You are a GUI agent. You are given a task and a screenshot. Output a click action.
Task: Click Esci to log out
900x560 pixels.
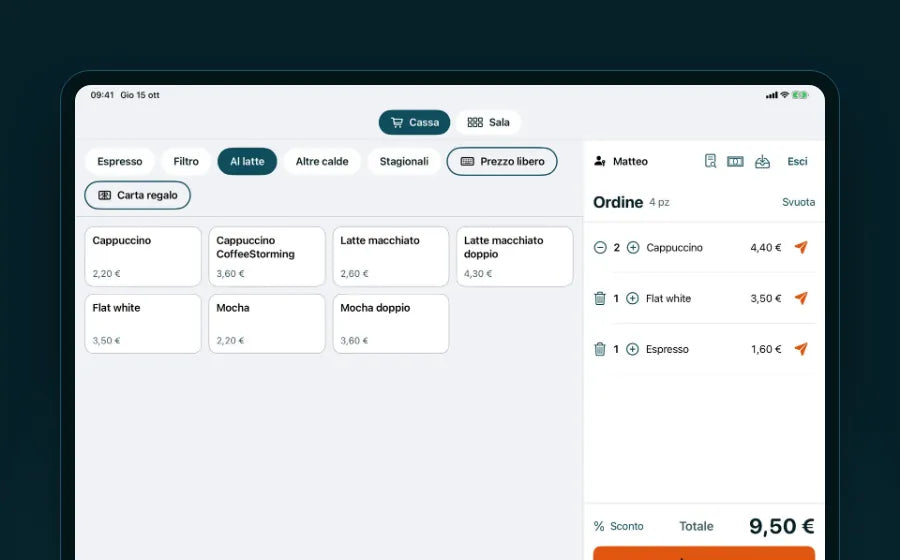tap(797, 161)
